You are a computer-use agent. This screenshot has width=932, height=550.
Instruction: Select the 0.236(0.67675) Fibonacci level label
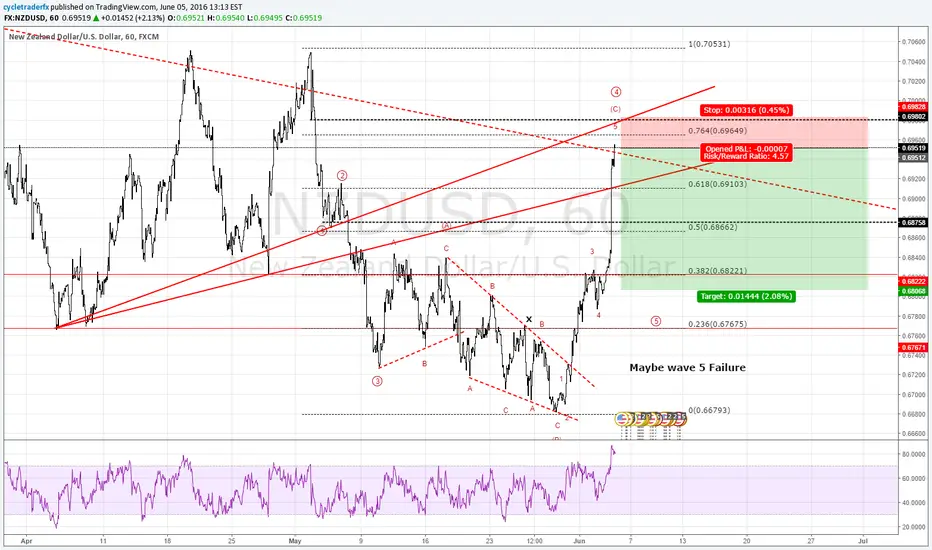(x=717, y=324)
